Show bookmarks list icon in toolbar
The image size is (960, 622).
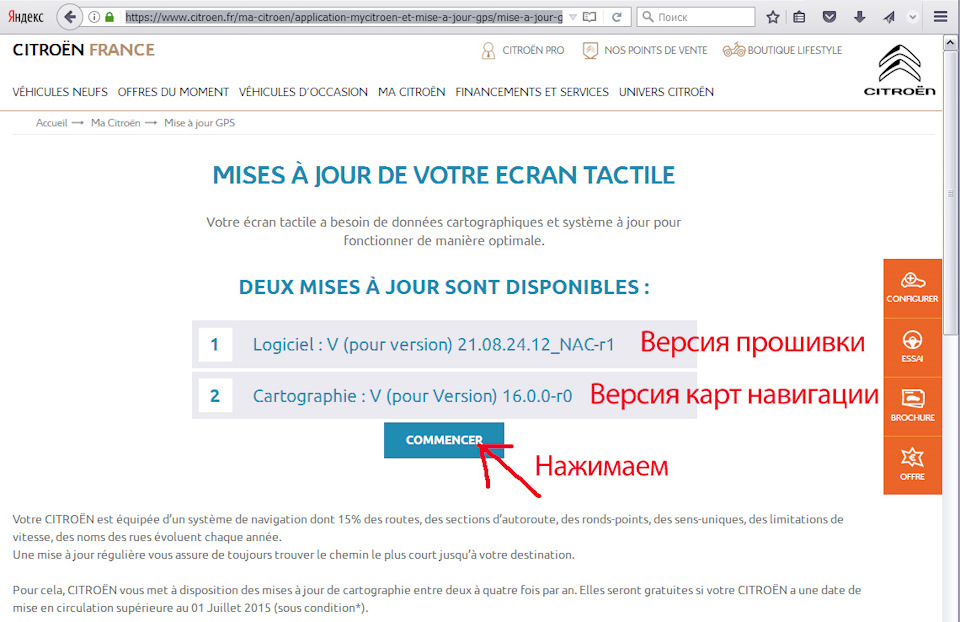click(x=799, y=17)
